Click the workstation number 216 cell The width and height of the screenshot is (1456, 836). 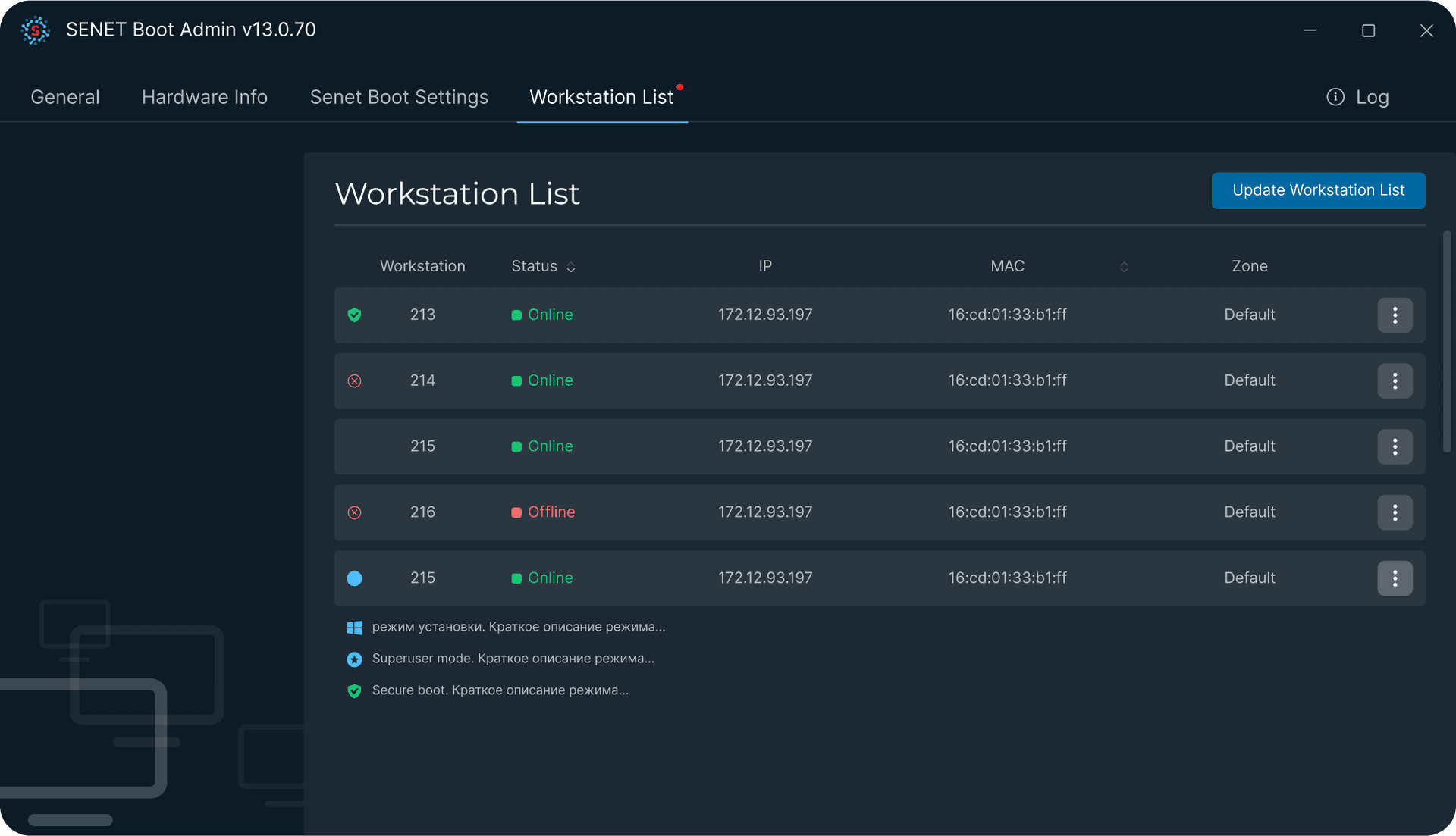[x=422, y=512]
